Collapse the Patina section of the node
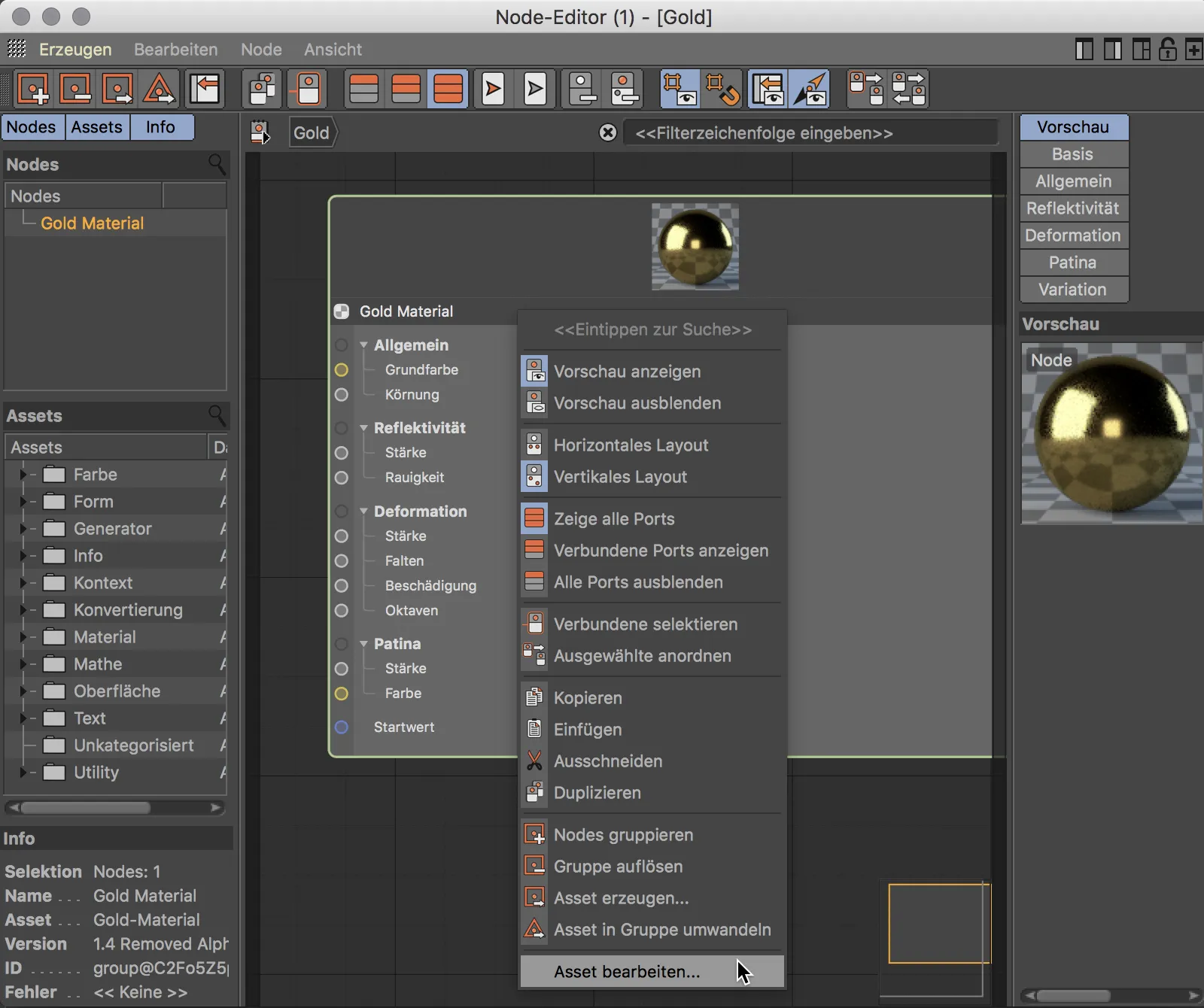The height and width of the screenshot is (1008, 1204). tap(364, 644)
